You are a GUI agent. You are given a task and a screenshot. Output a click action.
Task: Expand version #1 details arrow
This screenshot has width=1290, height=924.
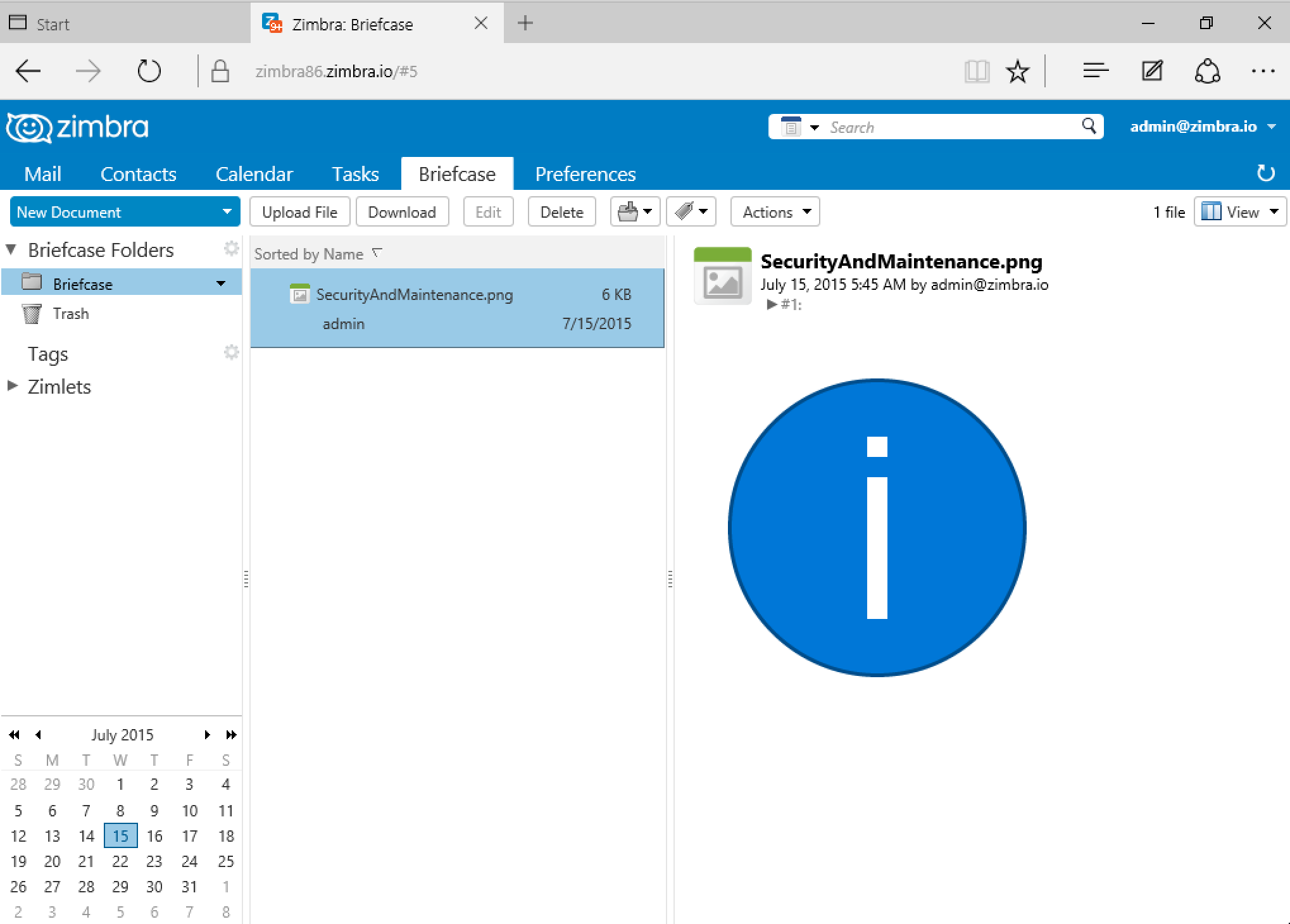click(771, 304)
